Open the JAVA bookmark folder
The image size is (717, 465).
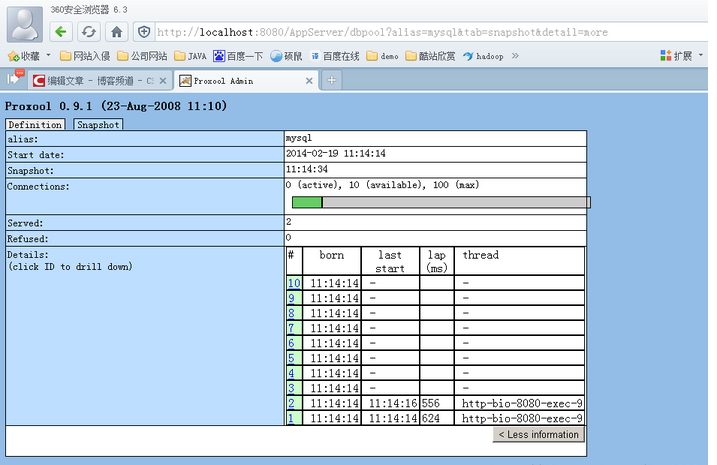pos(190,56)
